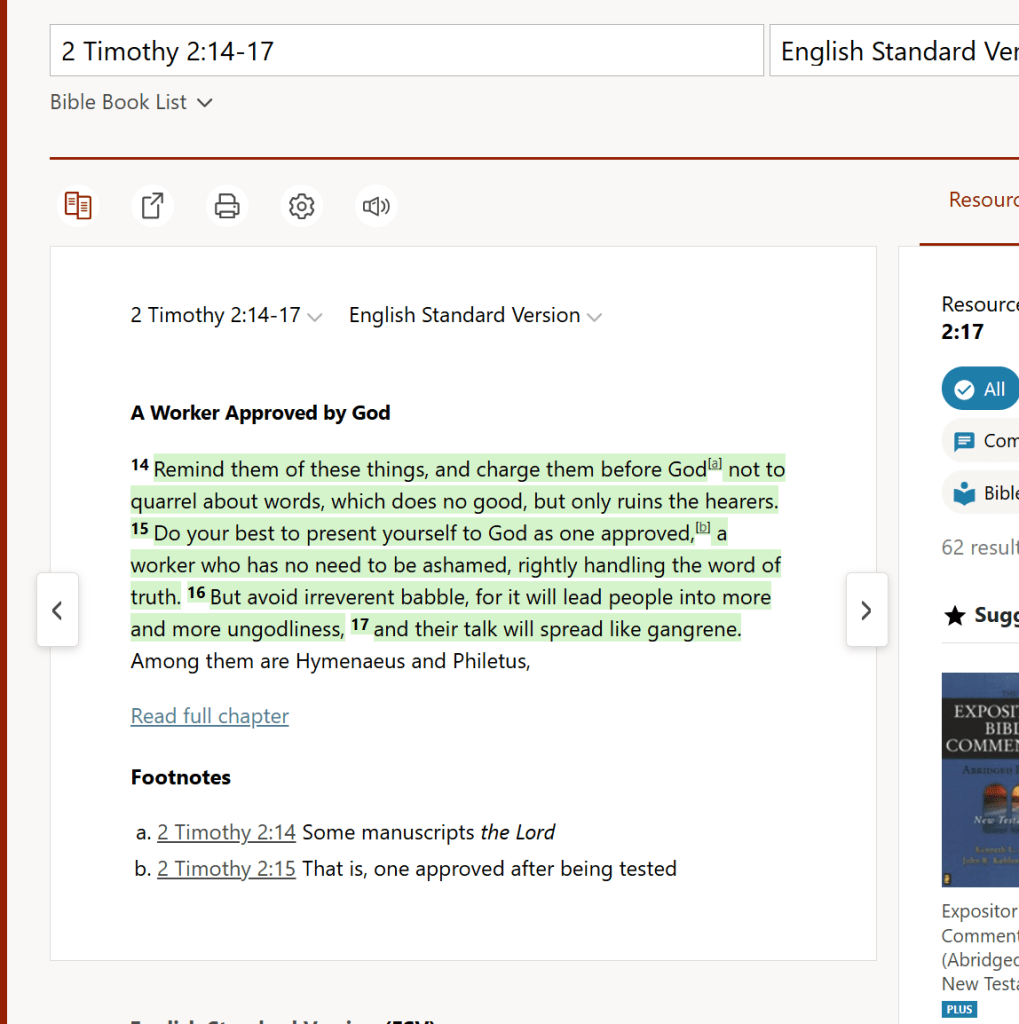Toggle parallel Bible view icon
The width and height of the screenshot is (1019, 1024).
click(78, 206)
